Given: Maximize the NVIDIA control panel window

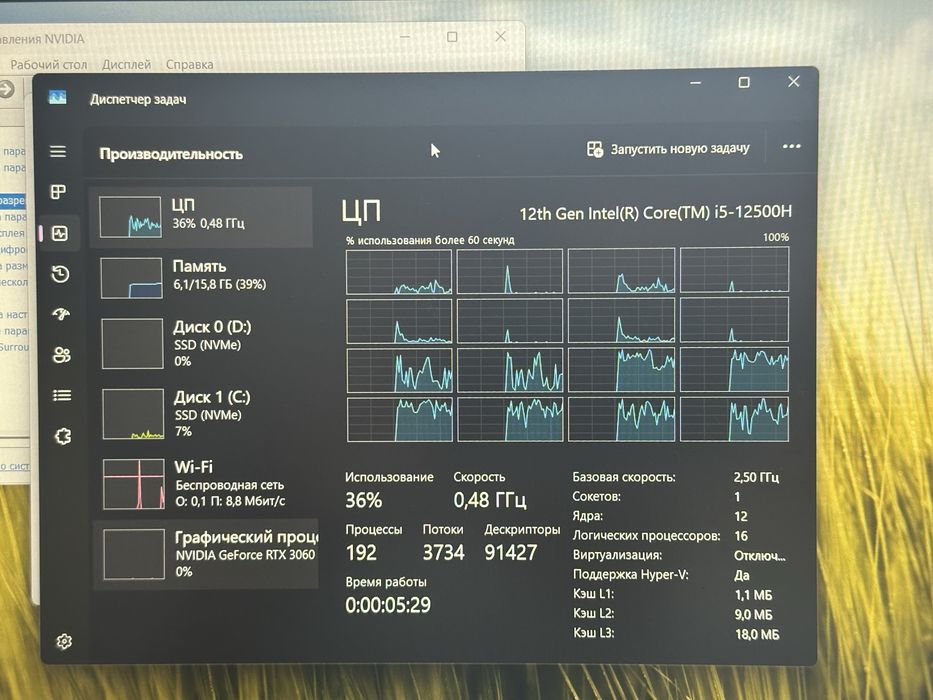Looking at the screenshot, I should point(452,37).
